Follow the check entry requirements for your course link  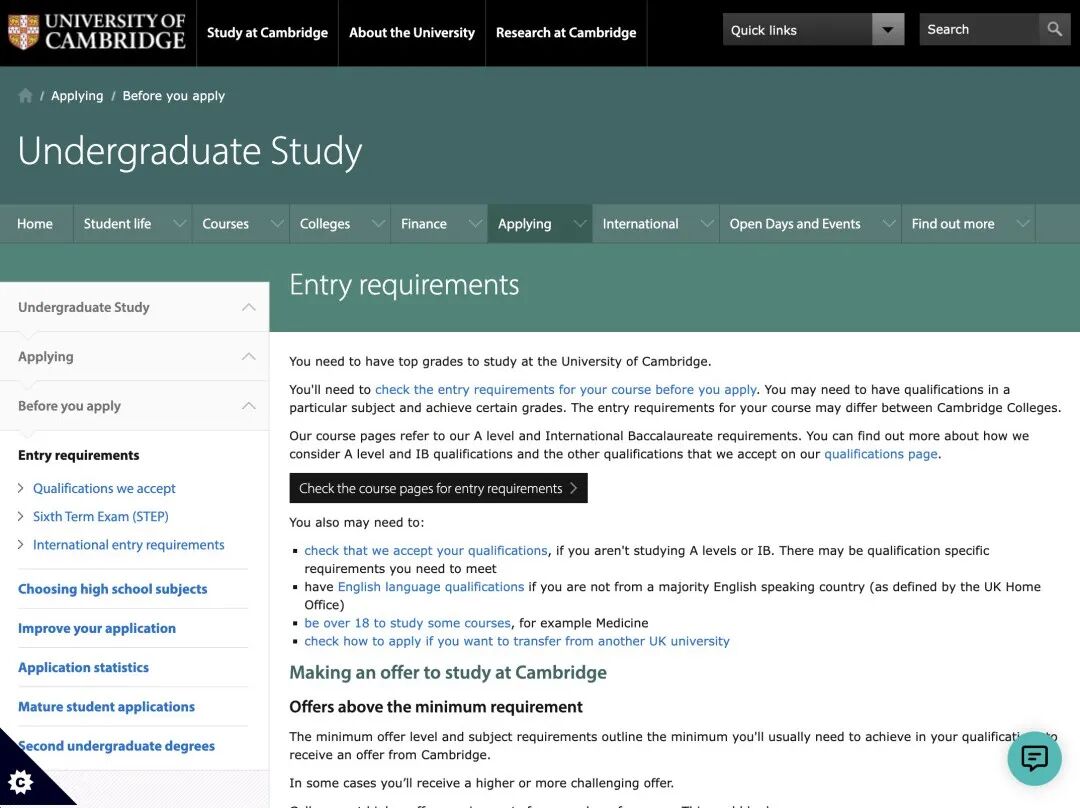click(x=565, y=389)
